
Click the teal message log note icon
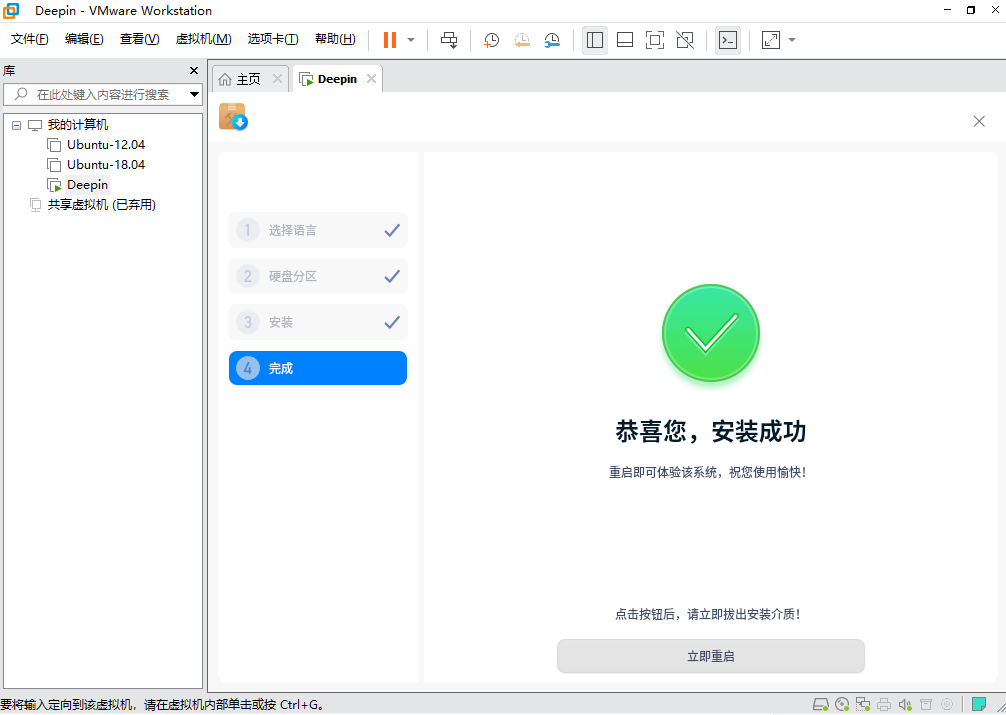(x=979, y=705)
